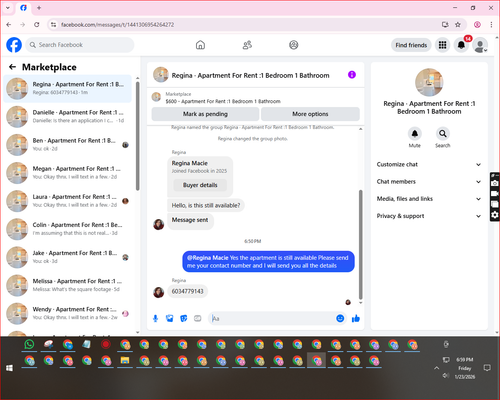
Task: Open Windows Start menu
Action: (9, 368)
